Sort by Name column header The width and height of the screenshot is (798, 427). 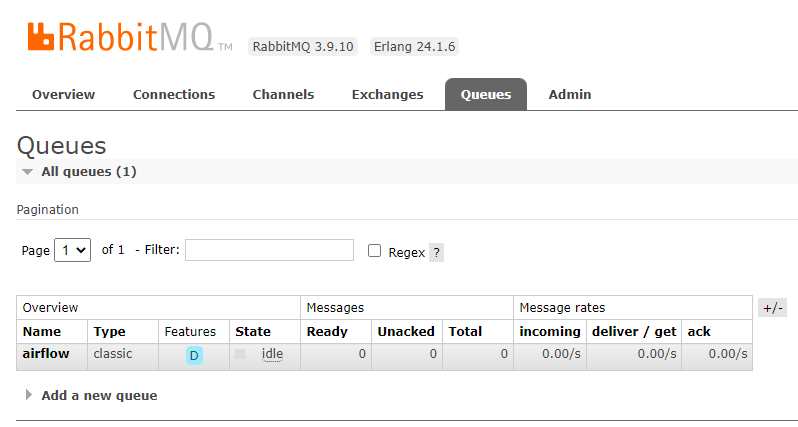click(42, 332)
